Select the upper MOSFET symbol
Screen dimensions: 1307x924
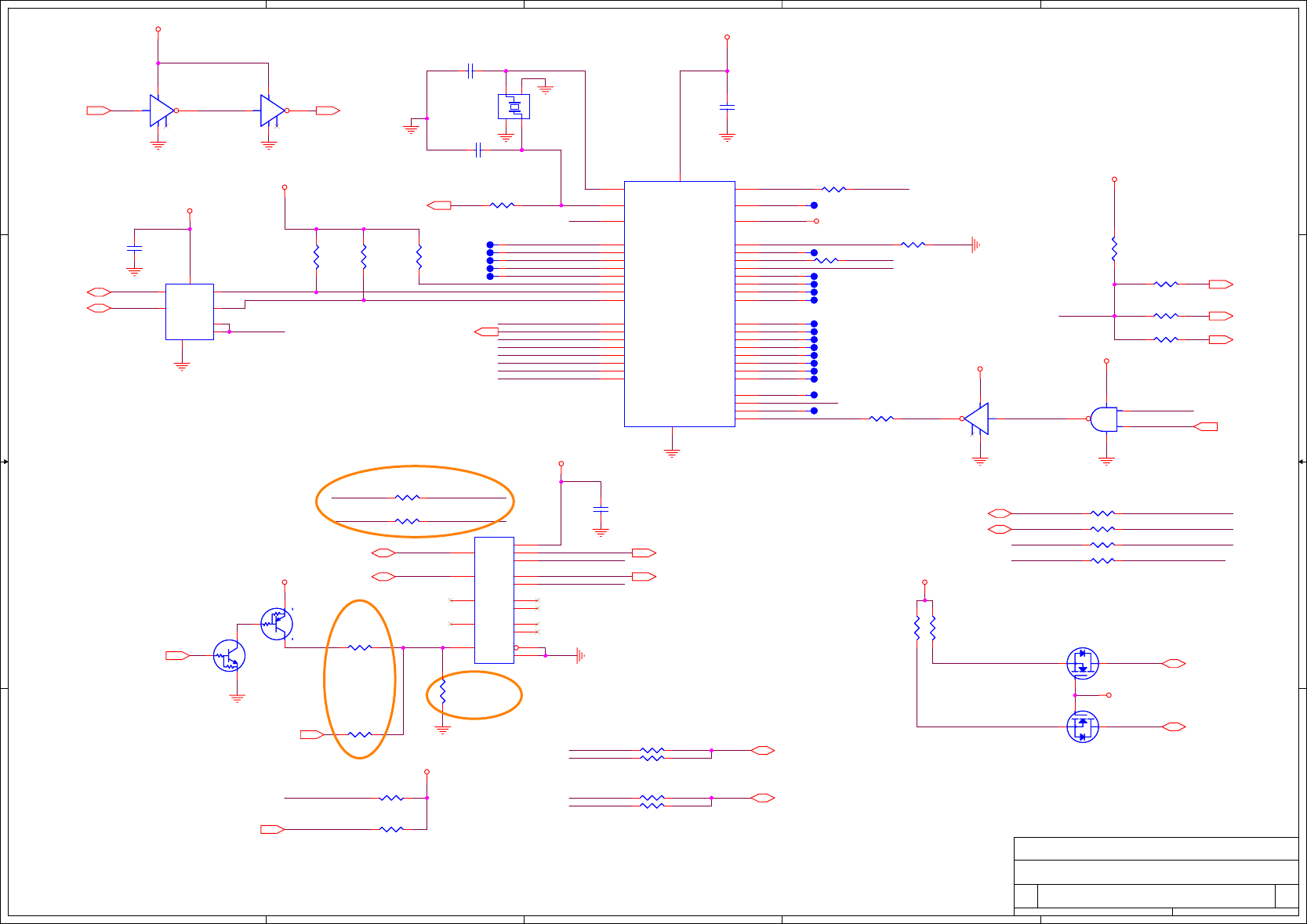1083,664
